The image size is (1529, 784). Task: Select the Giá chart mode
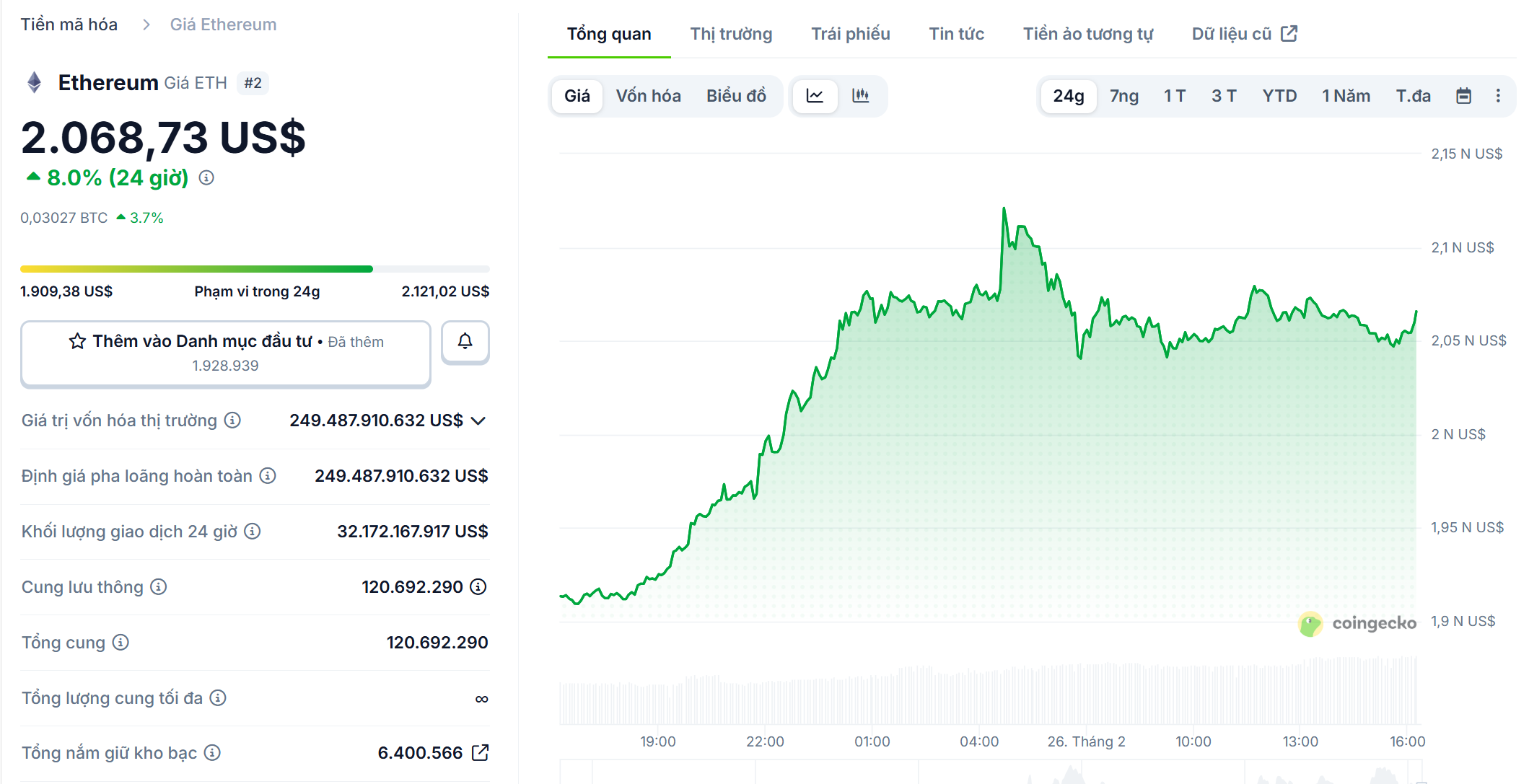577,95
